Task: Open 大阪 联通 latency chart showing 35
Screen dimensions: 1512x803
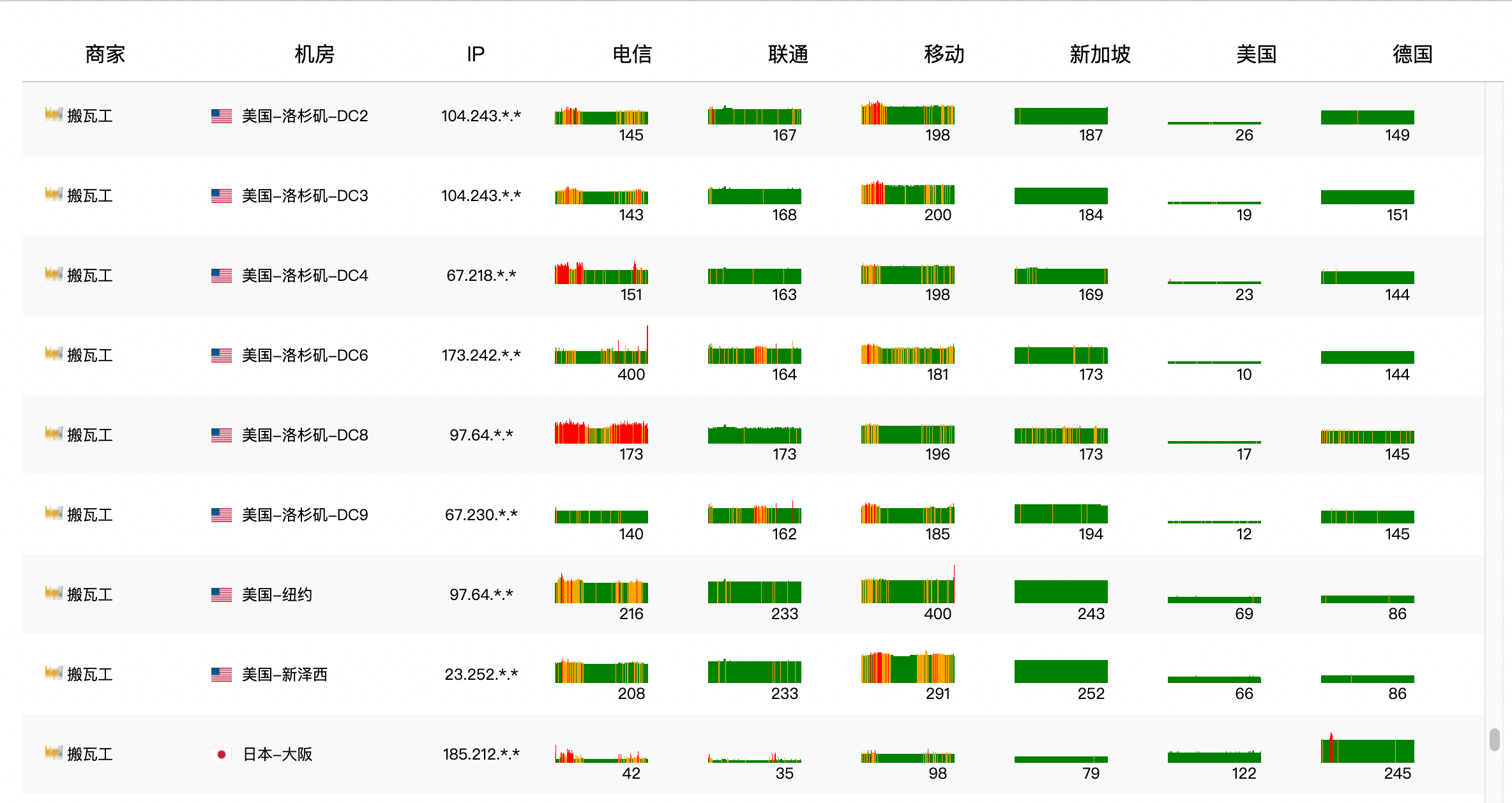Action: tap(755, 758)
